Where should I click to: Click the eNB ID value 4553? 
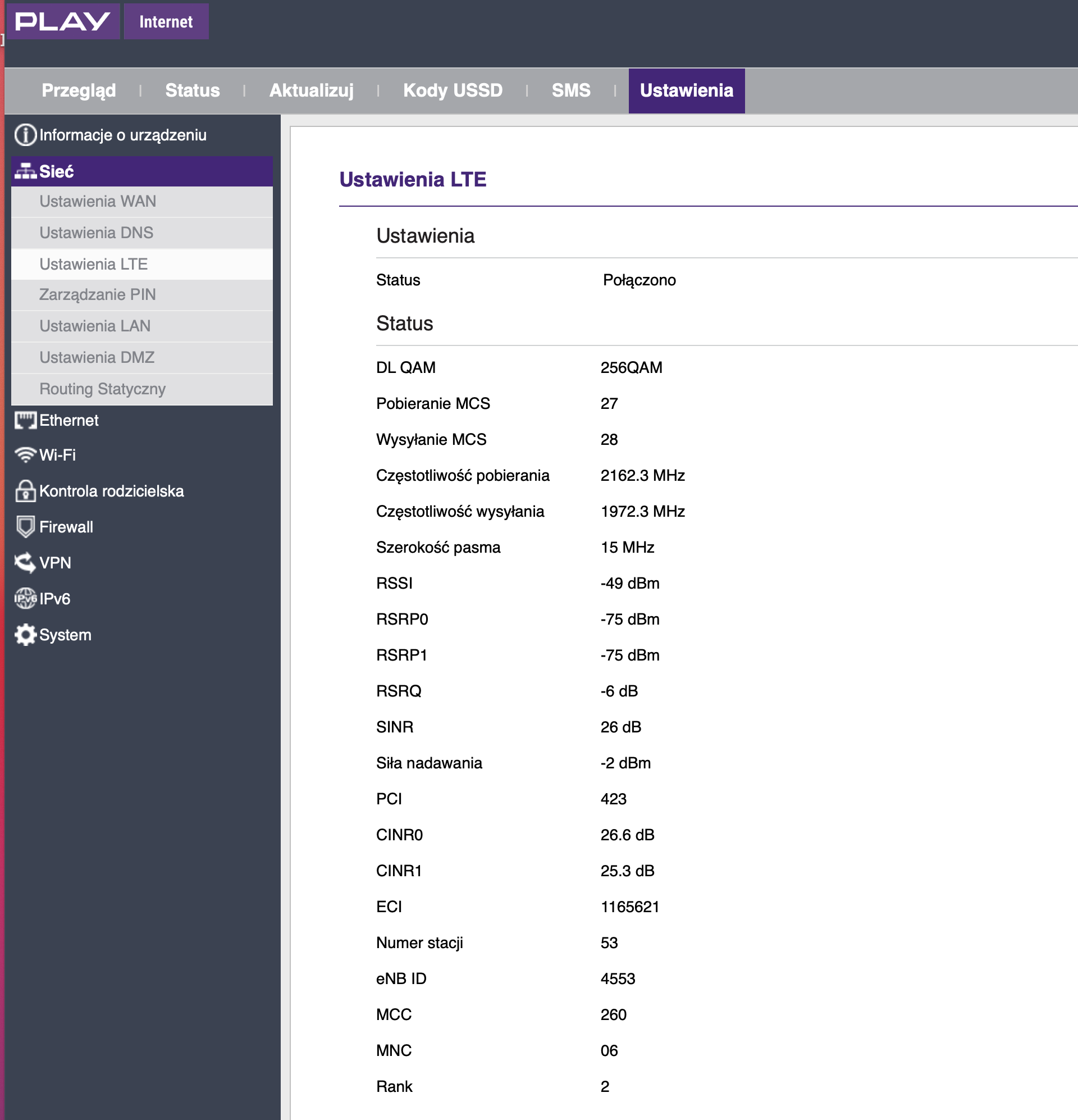(618, 980)
